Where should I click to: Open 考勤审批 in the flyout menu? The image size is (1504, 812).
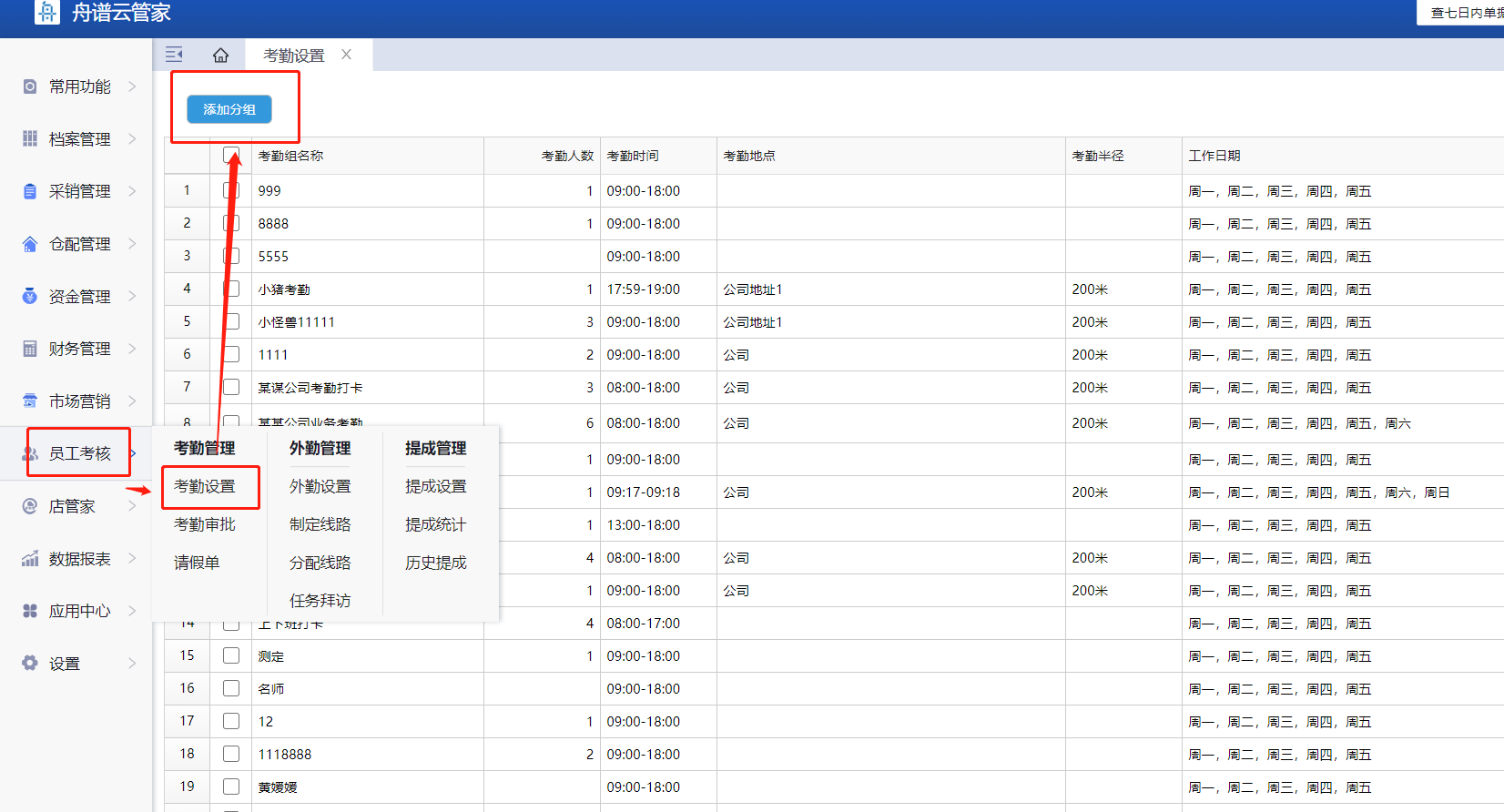coord(205,524)
